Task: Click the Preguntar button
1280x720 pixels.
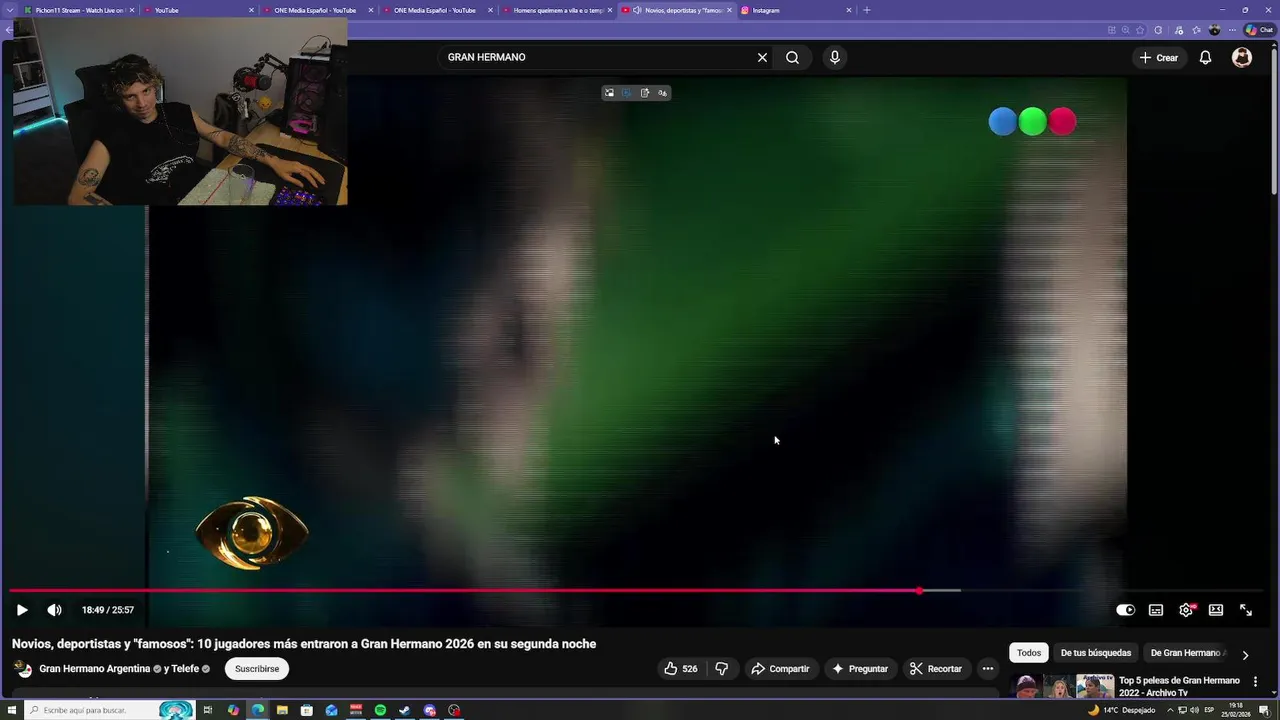Action: (860, 669)
